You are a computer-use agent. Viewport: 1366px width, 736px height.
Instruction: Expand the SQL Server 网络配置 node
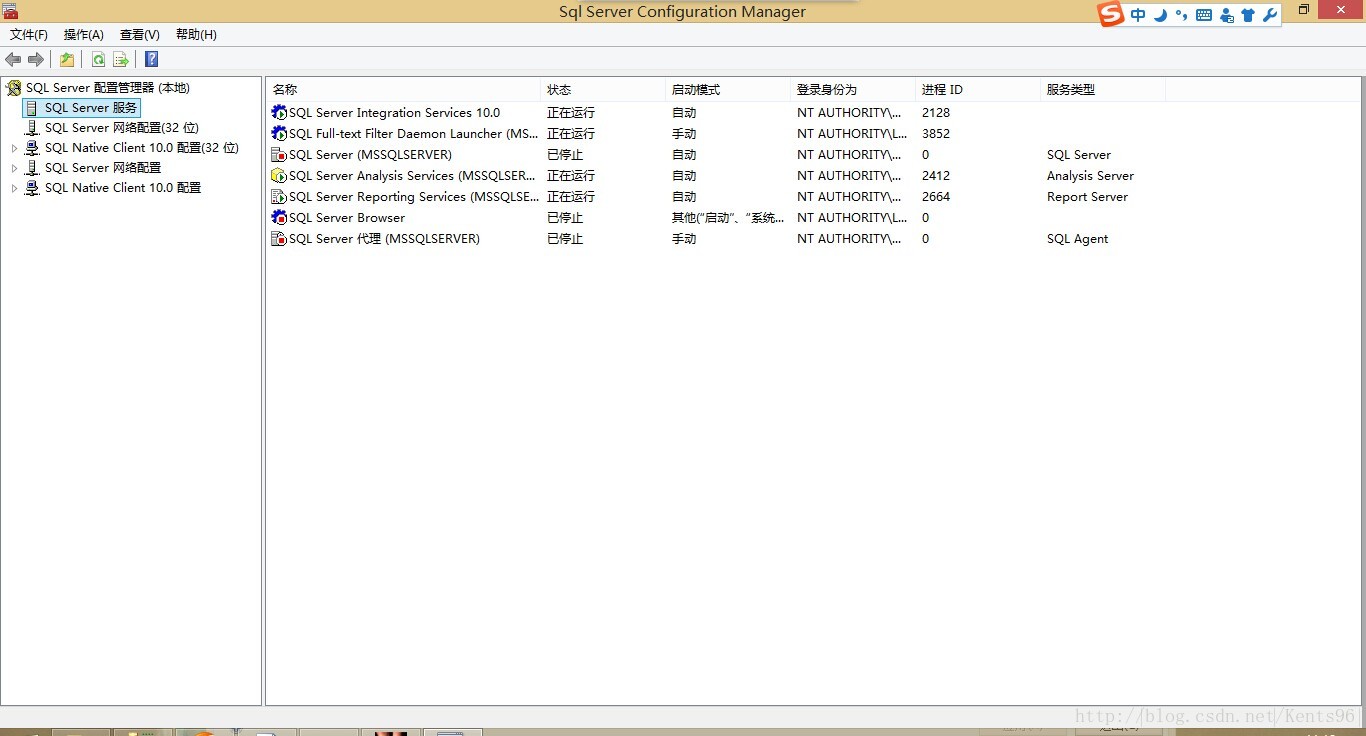pos(14,168)
